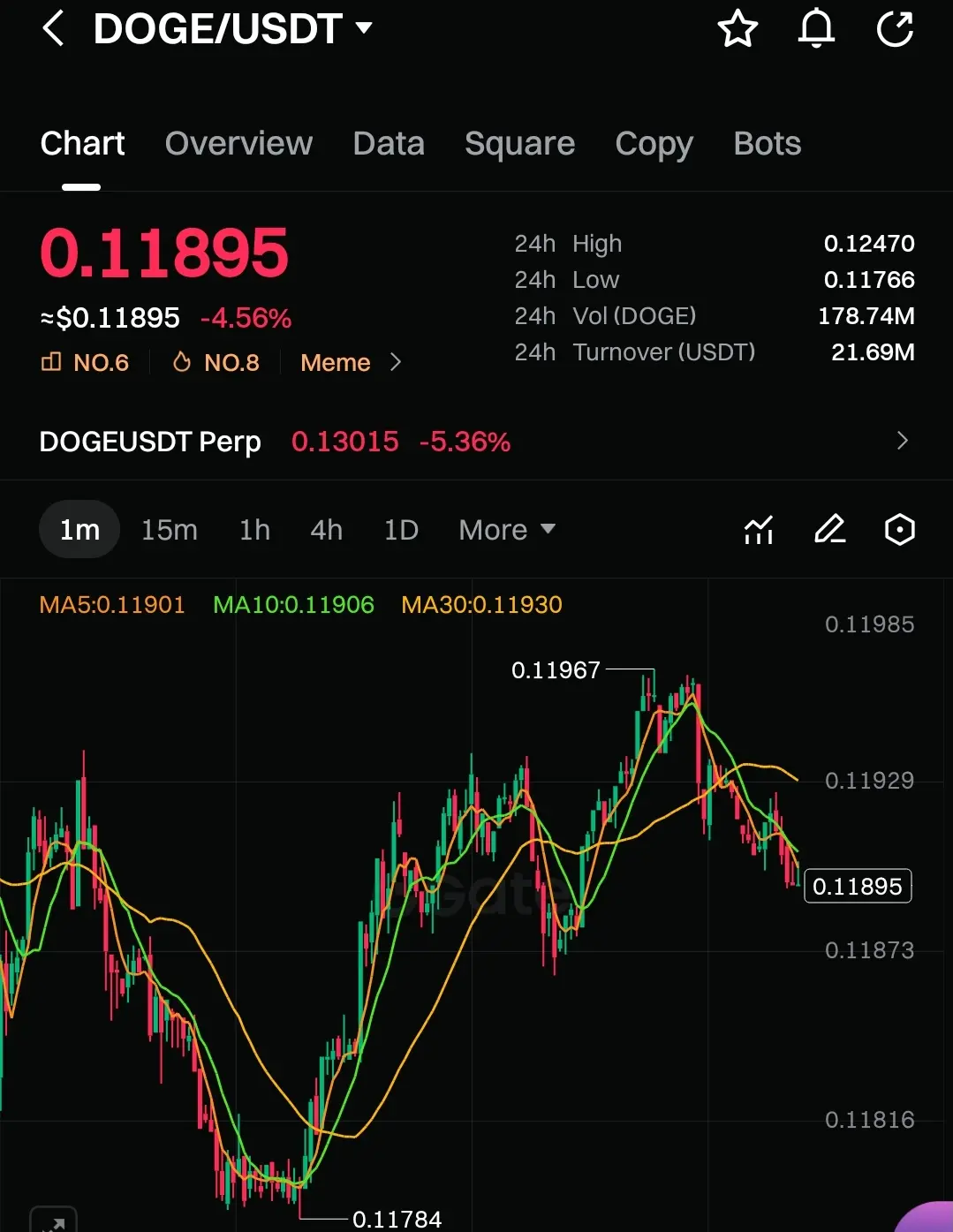Tap the 0.11967 high marker on chart

tap(556, 670)
